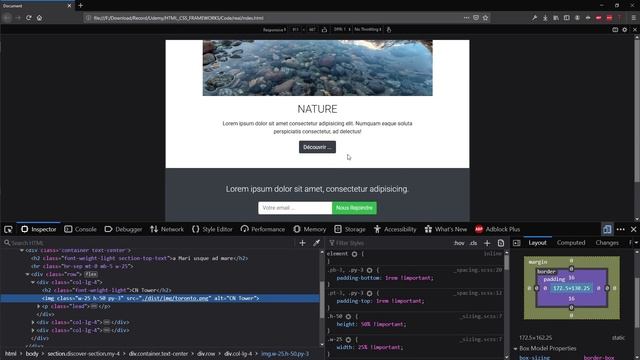Open the Debugger tab
Screen dimensions: 640x360
pos(123,229)
